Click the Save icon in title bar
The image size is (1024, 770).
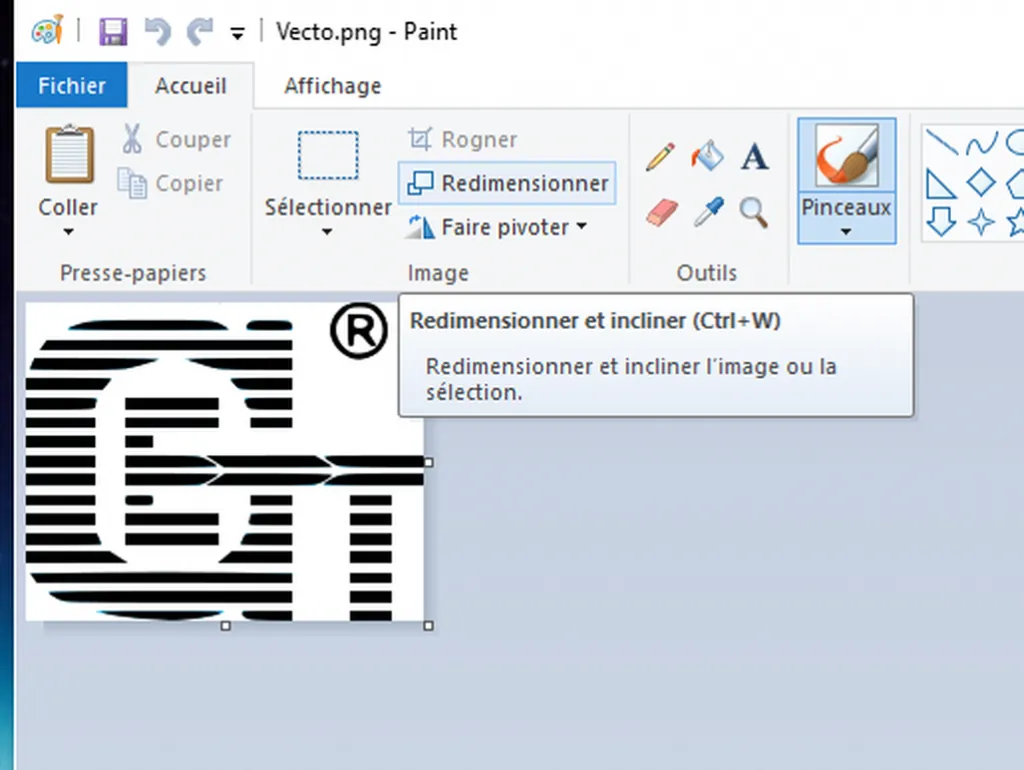point(113,31)
